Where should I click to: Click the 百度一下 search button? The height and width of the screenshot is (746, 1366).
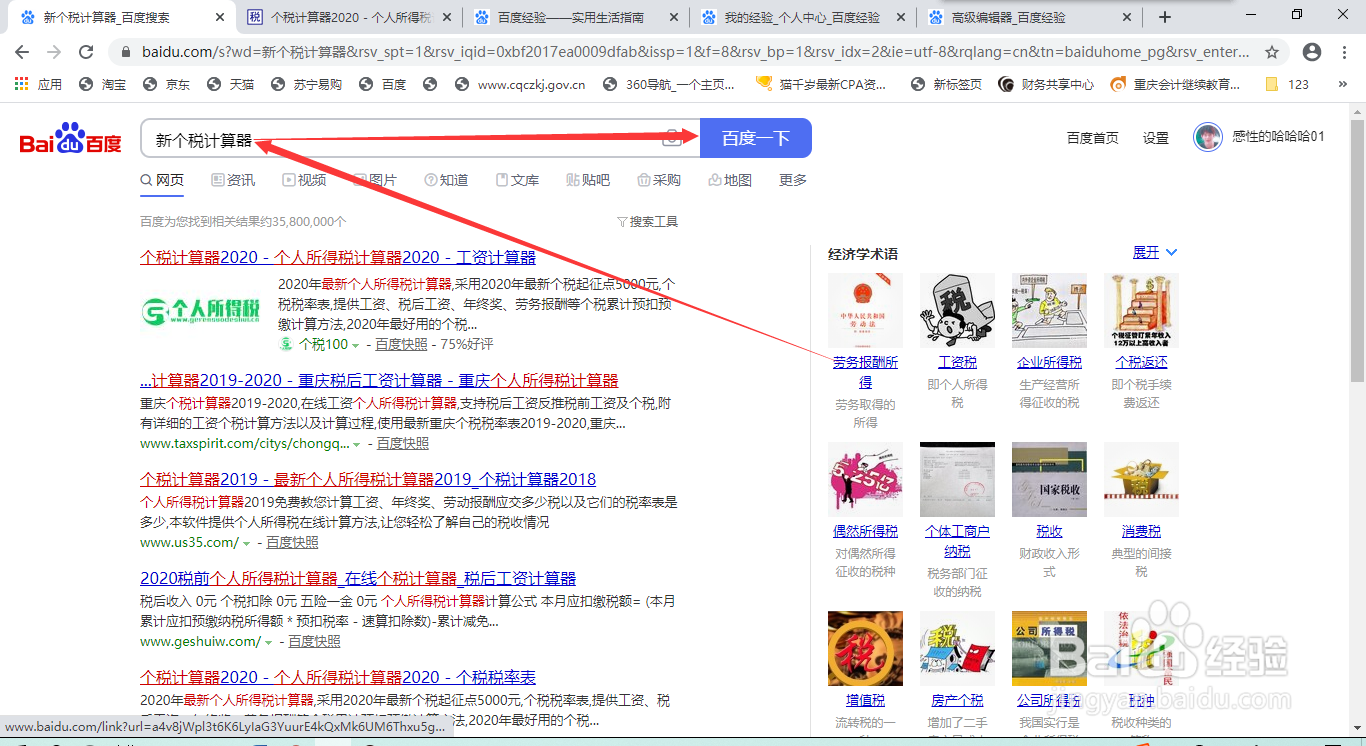tap(756, 138)
